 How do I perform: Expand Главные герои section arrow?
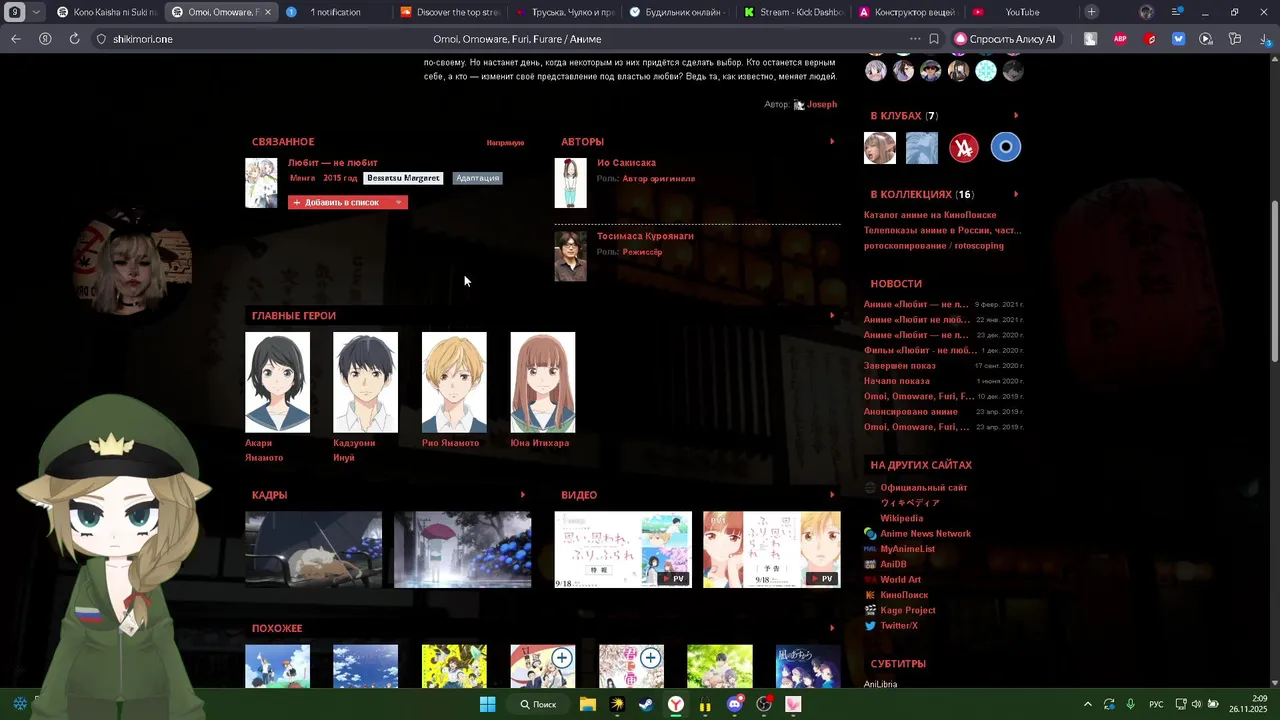[832, 315]
